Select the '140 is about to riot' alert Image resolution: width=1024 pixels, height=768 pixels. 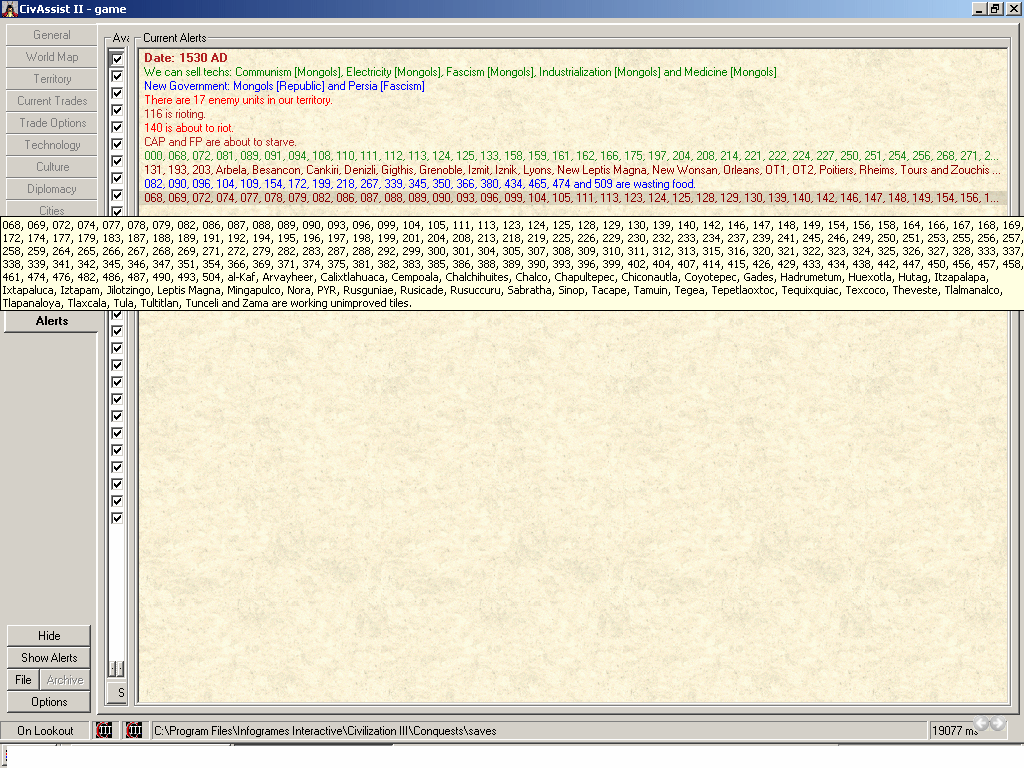(189, 128)
